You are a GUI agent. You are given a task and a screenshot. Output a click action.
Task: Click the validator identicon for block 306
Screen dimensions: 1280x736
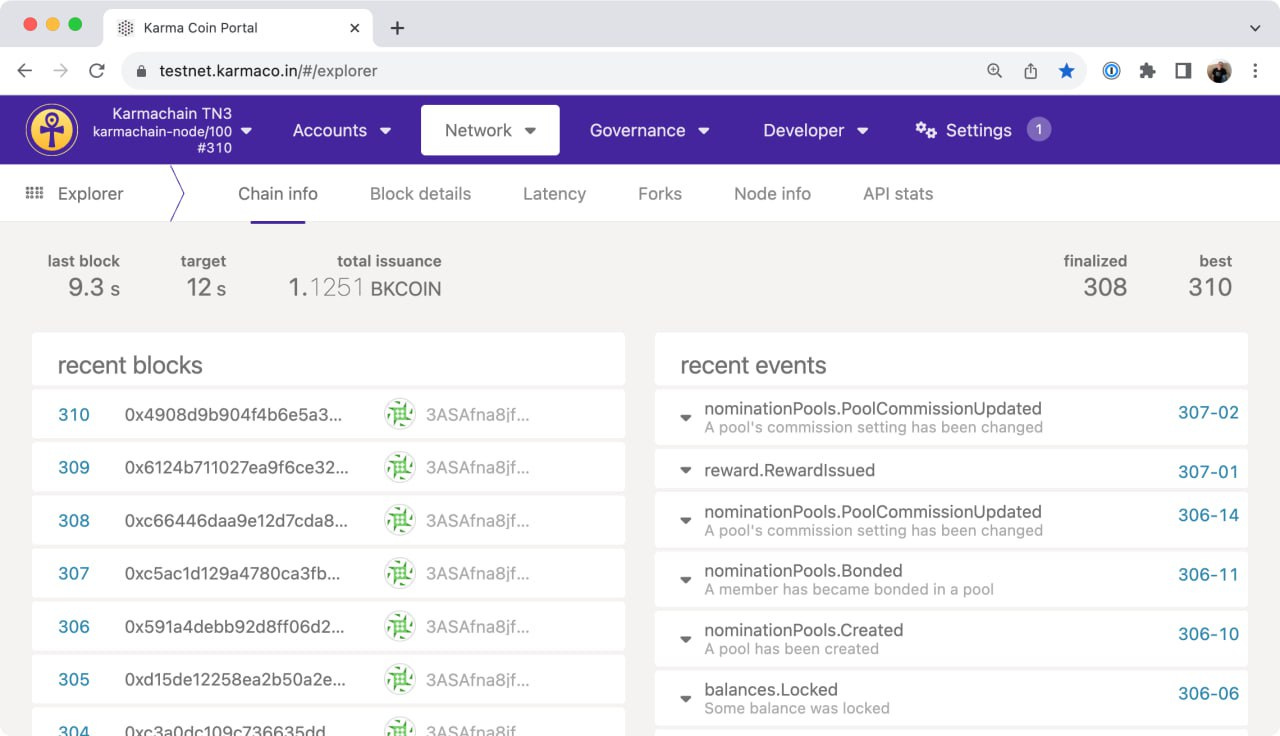click(400, 626)
